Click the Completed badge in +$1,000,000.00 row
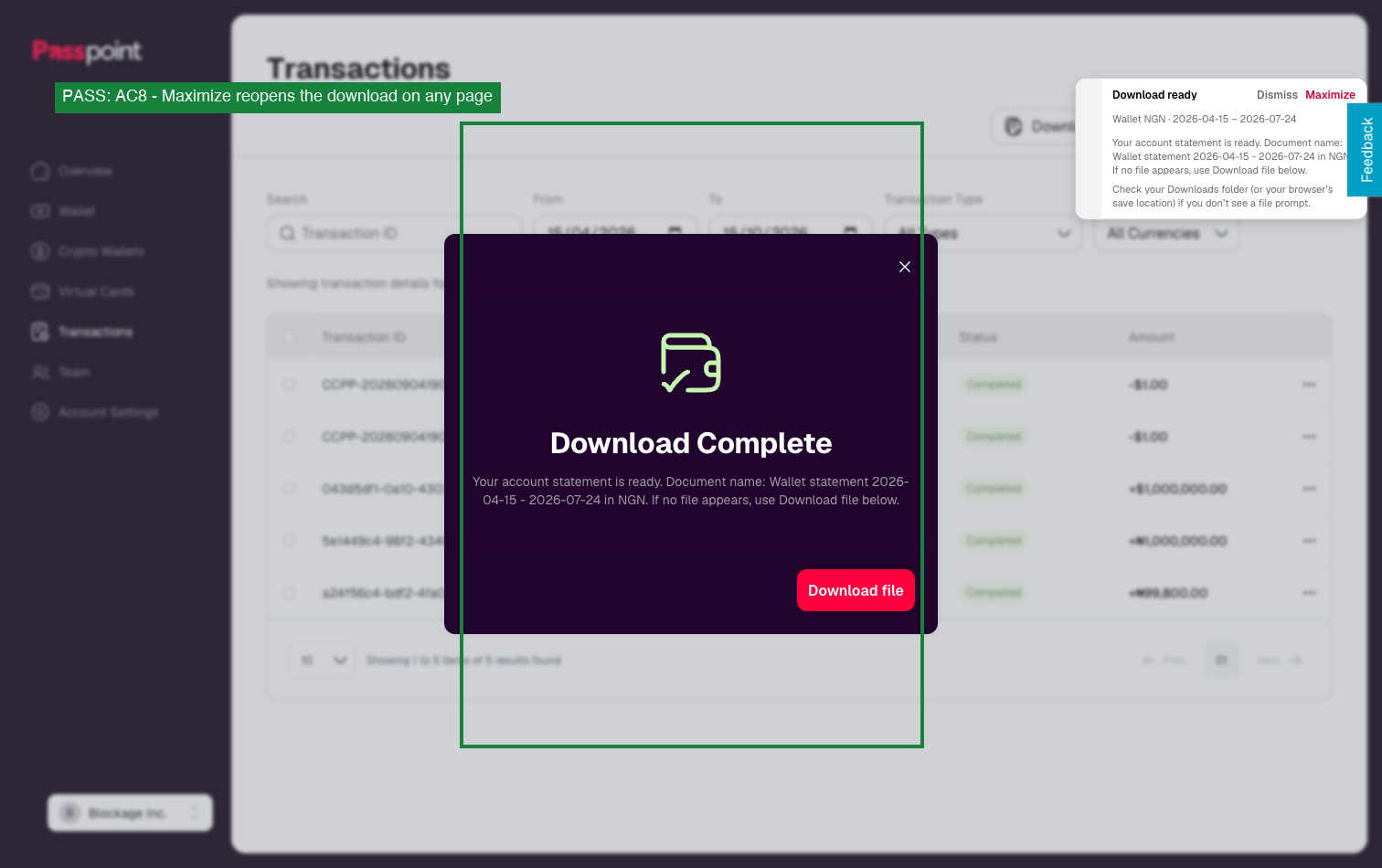The height and width of the screenshot is (868, 1382). [994, 489]
